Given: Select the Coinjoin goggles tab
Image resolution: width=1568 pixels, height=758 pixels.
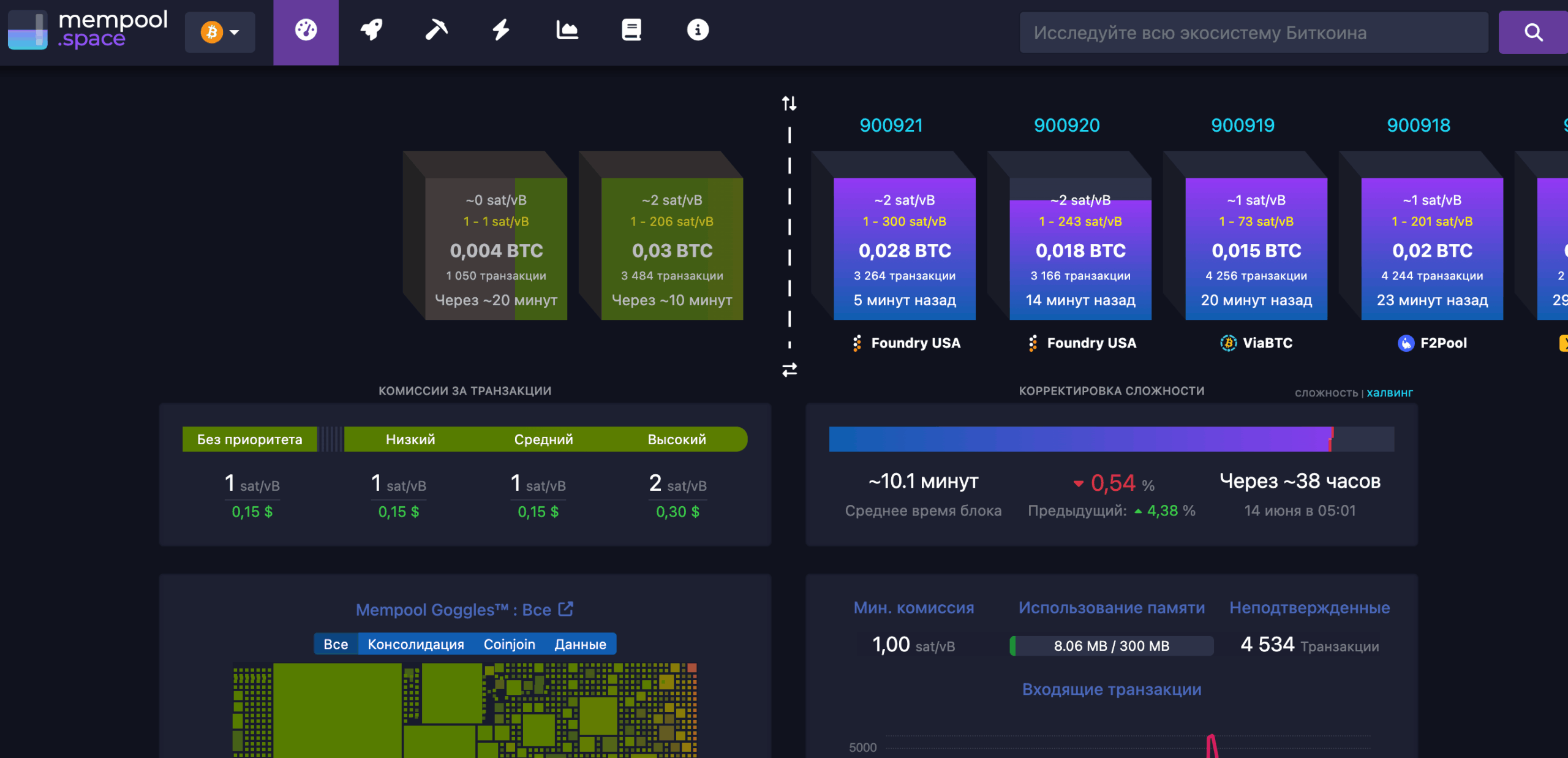Looking at the screenshot, I should 509,644.
